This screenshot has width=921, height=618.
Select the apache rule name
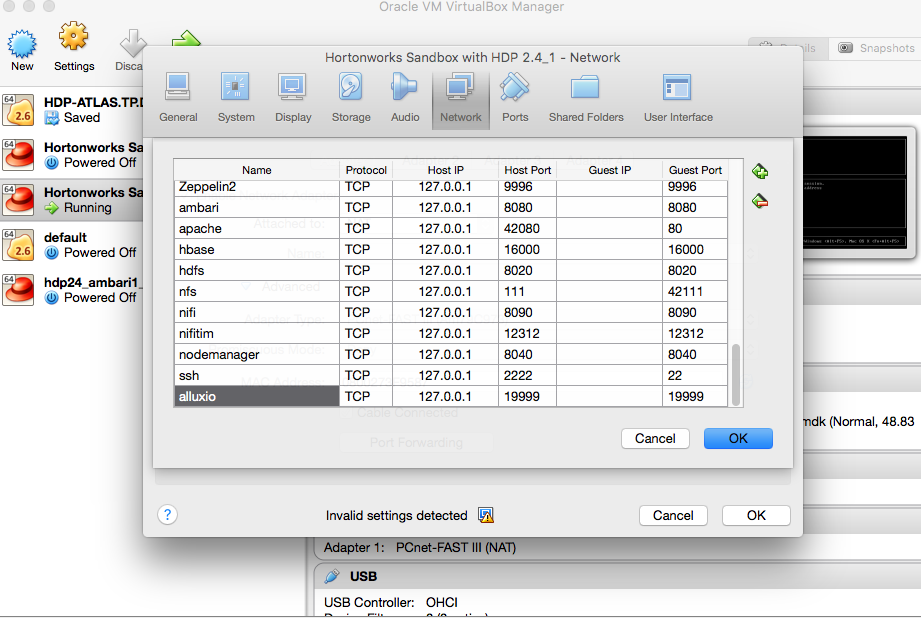click(x=257, y=229)
